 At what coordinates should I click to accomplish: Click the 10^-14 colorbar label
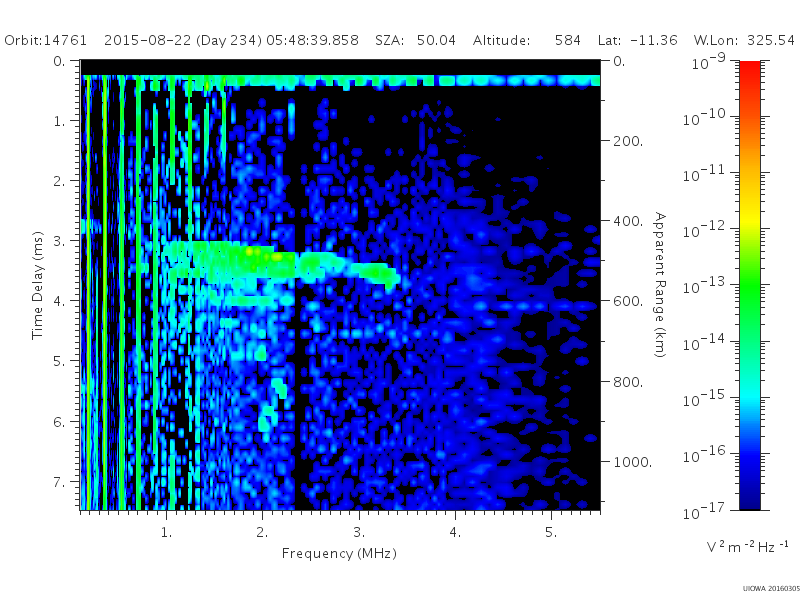pos(705,343)
